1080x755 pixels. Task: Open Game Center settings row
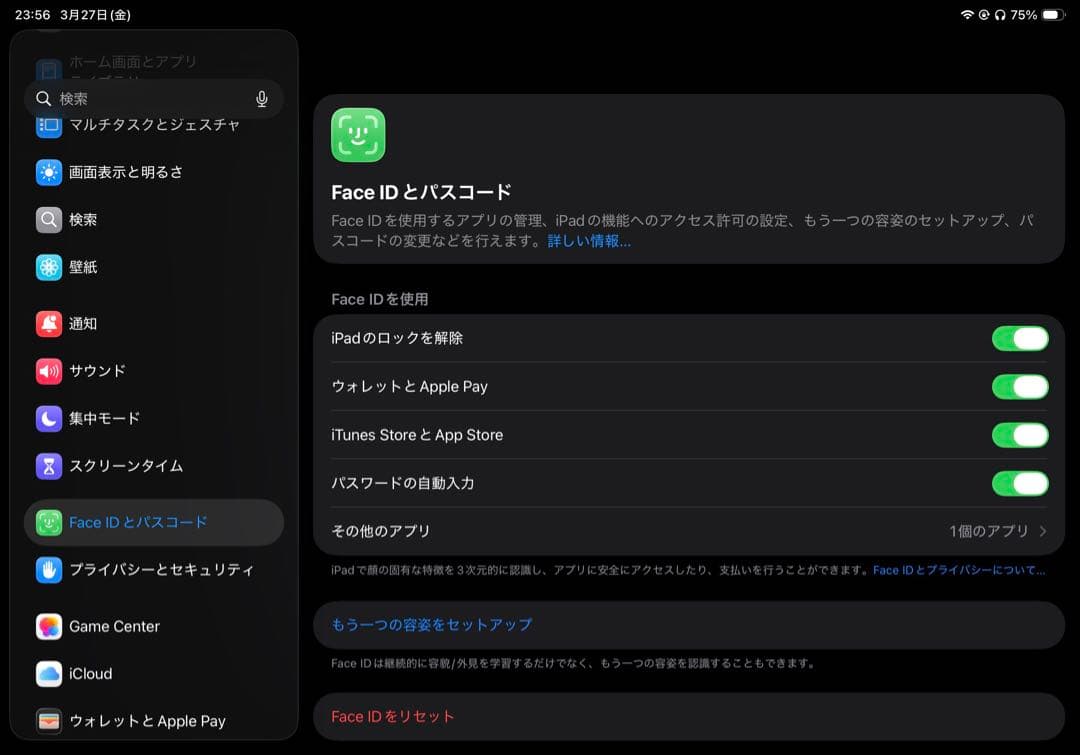(154, 627)
